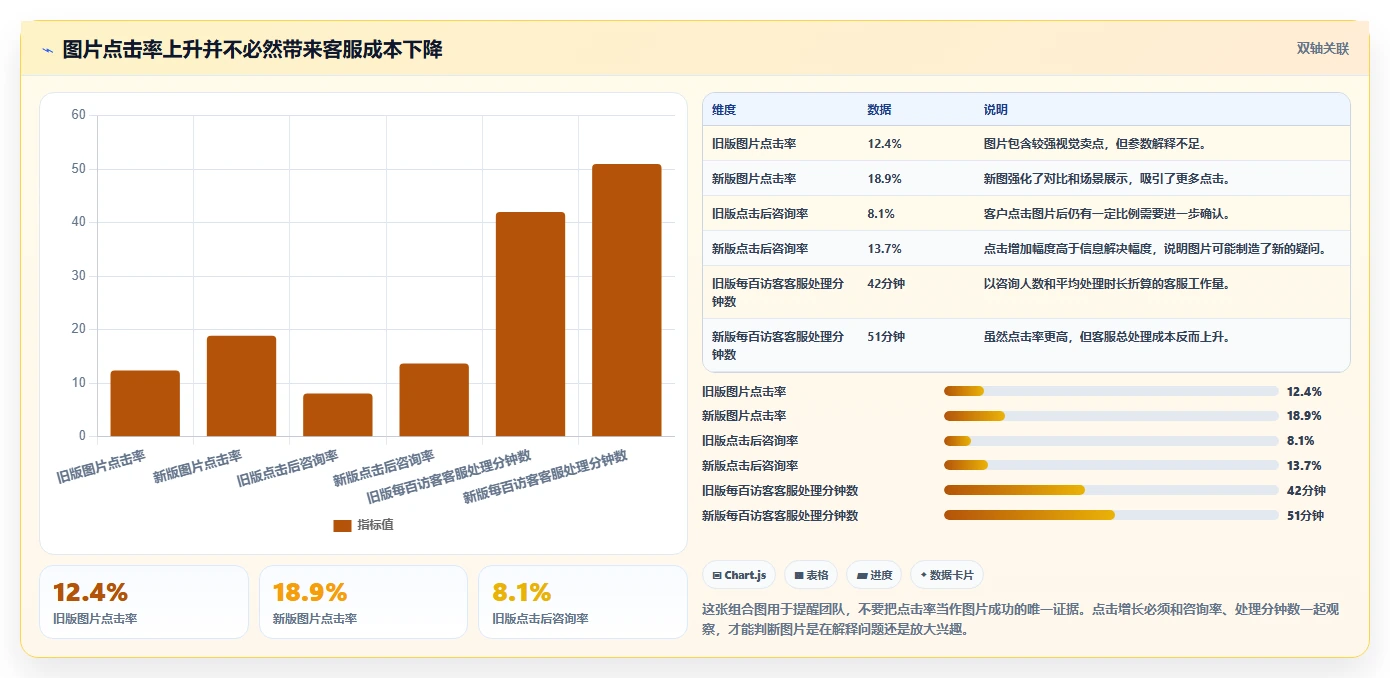The width and height of the screenshot is (1390, 678).
Task: Click table cell 新版每百访客客服处理分钟数
Action: click(778, 345)
